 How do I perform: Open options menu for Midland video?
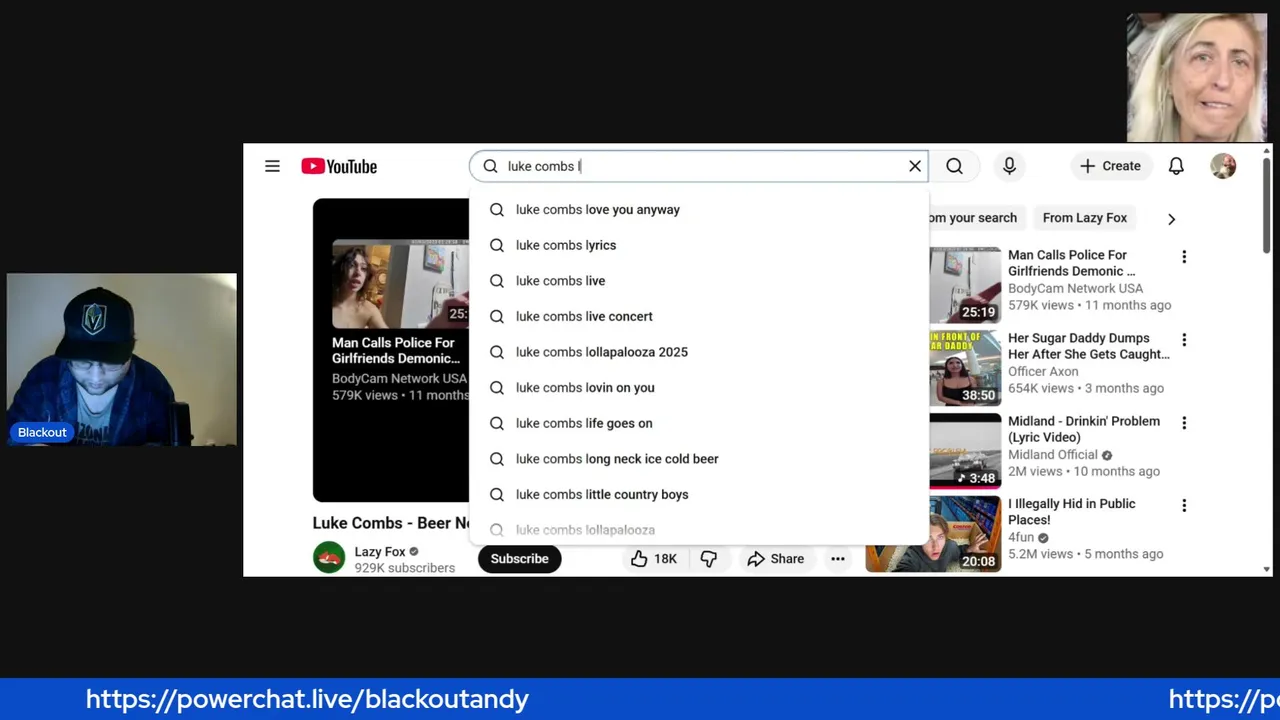[x=1184, y=423]
